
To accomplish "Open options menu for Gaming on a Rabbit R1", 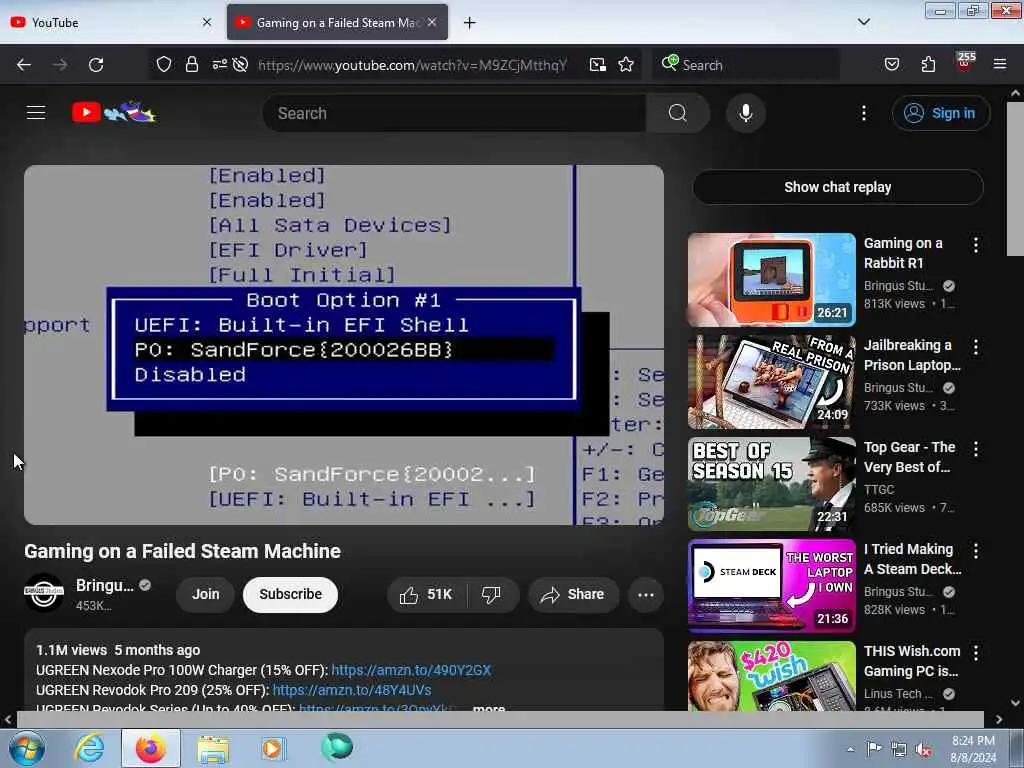I will click(x=976, y=245).
